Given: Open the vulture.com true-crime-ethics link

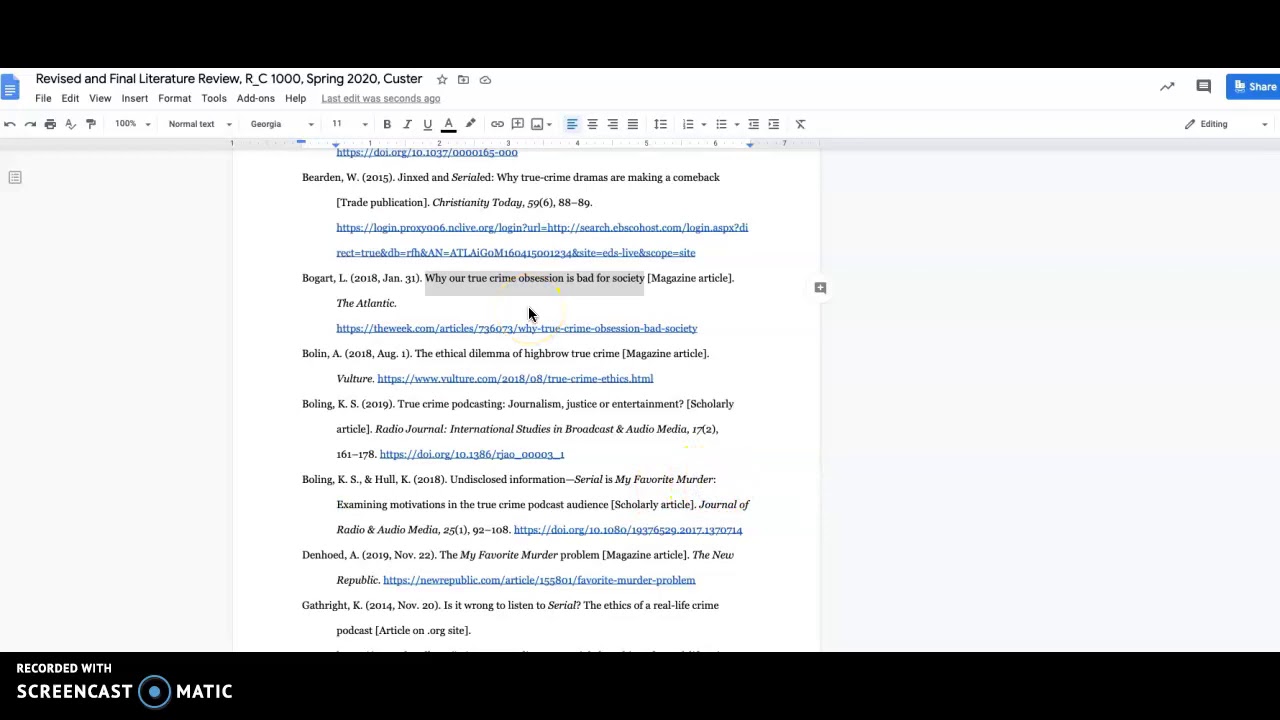Looking at the screenshot, I should tap(515, 378).
